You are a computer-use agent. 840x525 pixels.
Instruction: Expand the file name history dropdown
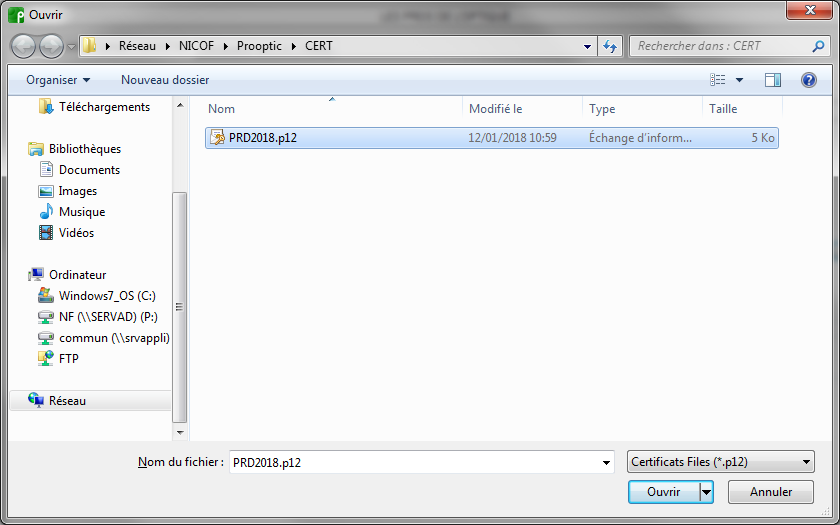(606, 462)
